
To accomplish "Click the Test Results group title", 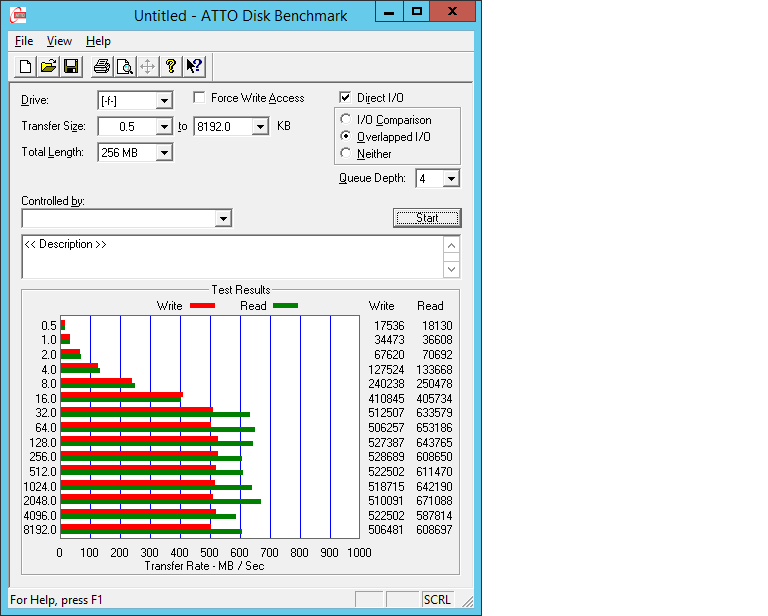I will [x=240, y=290].
